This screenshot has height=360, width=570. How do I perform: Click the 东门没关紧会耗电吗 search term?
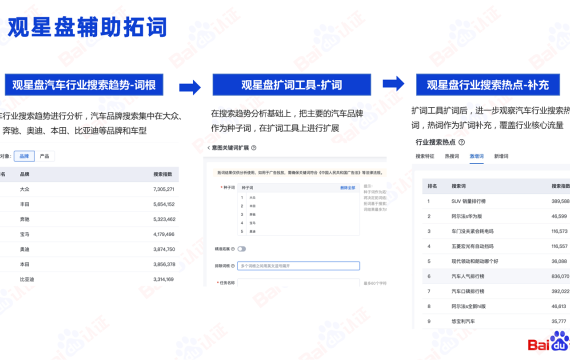tap(473, 231)
